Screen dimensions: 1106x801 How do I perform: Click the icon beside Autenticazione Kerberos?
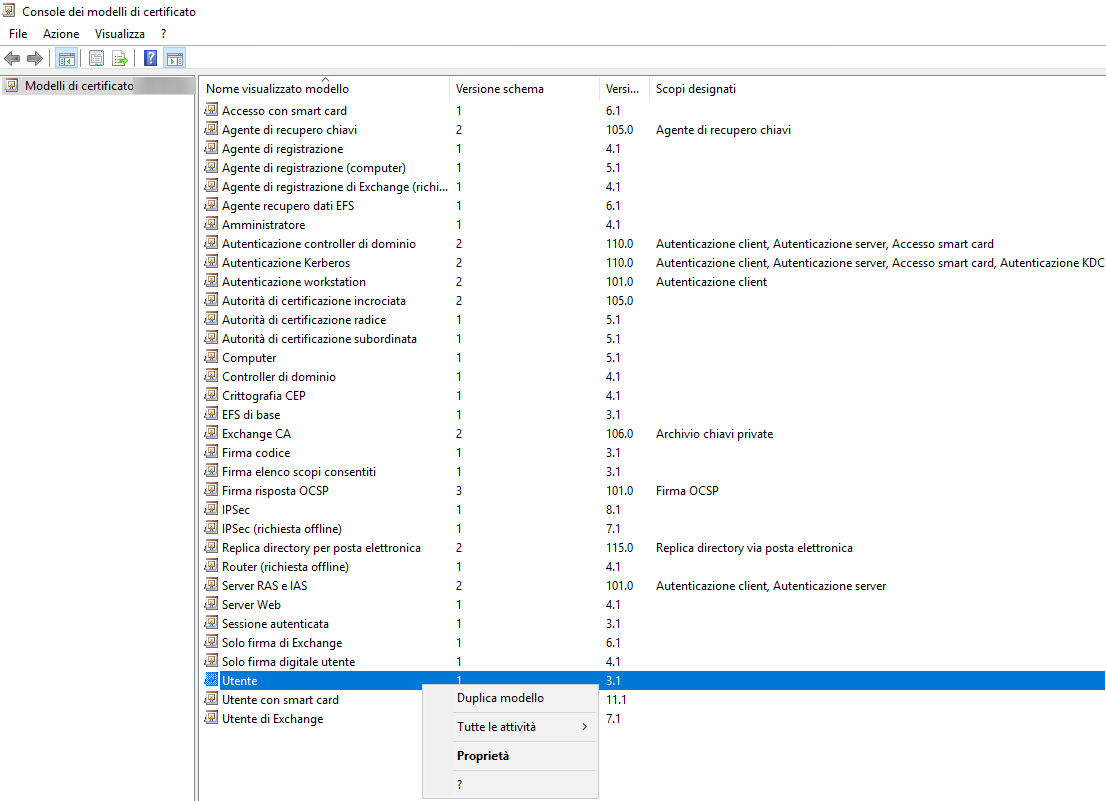pos(211,262)
